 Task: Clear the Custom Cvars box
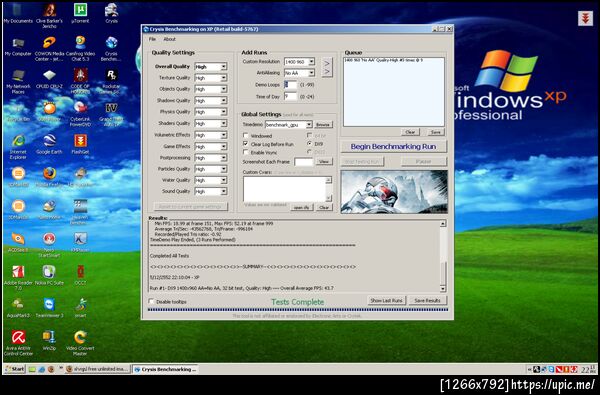tap(324, 207)
